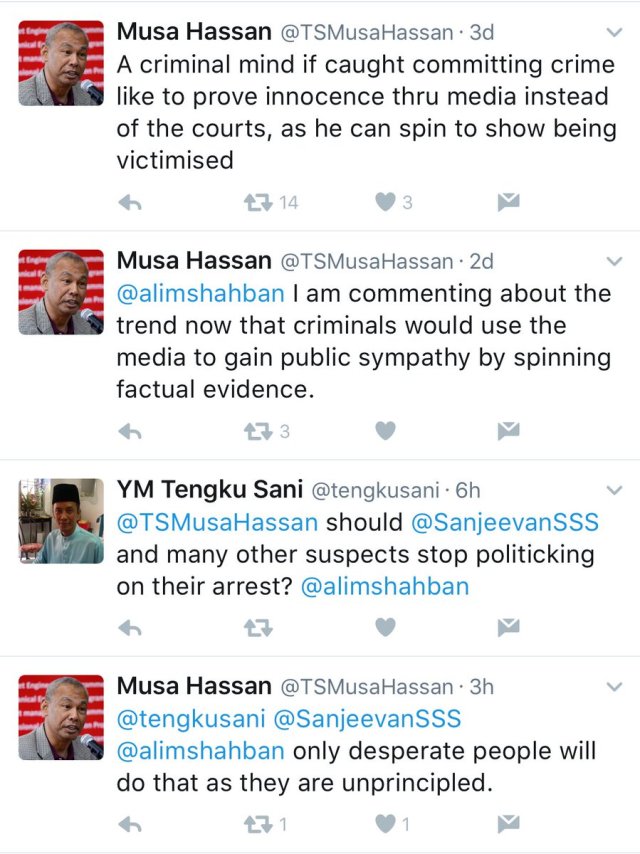Like the tweet with 3 likes
The height and width of the screenshot is (854, 640).
pos(385,202)
